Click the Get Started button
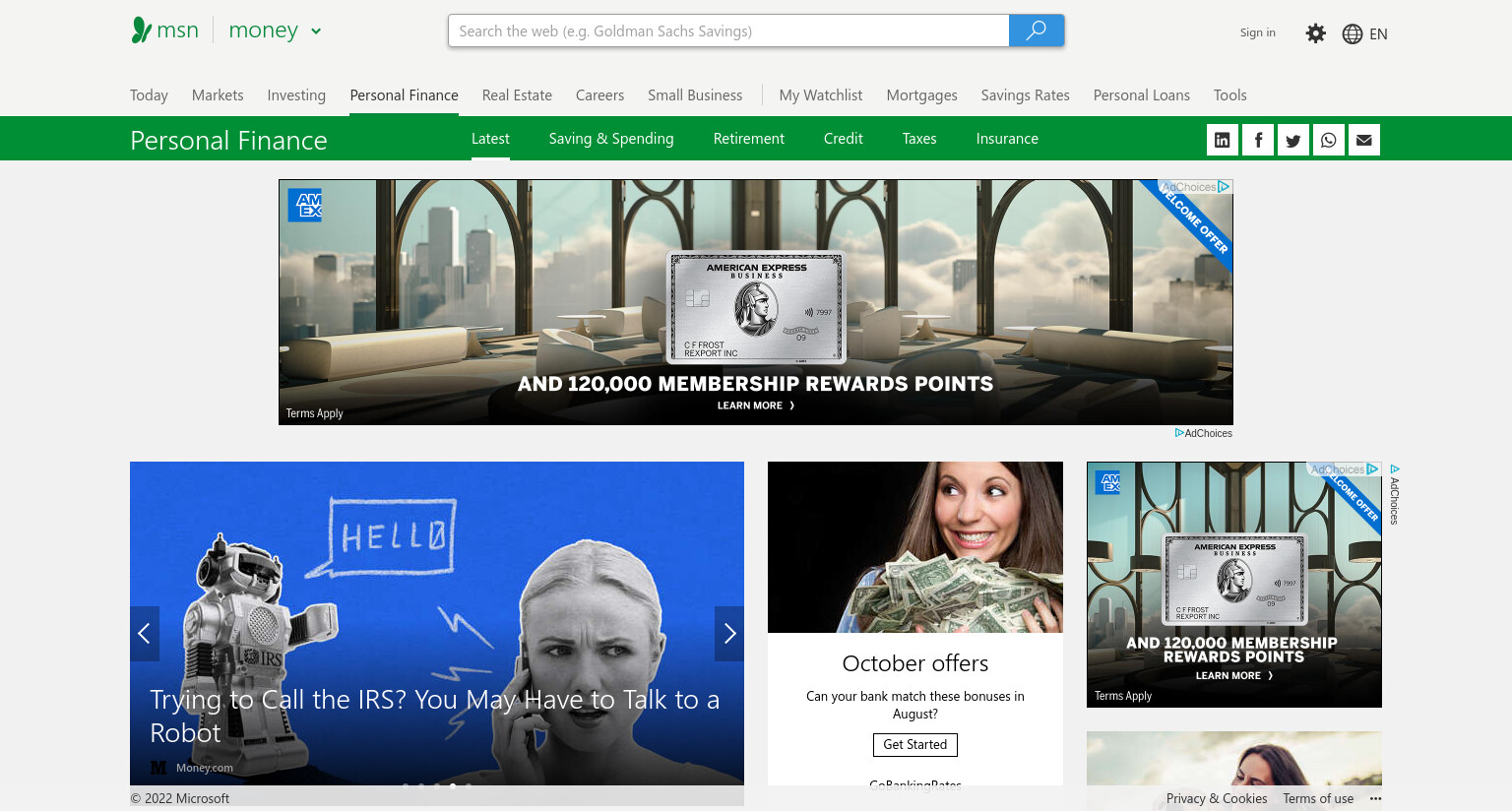Image resolution: width=1512 pixels, height=811 pixels. pos(915,745)
